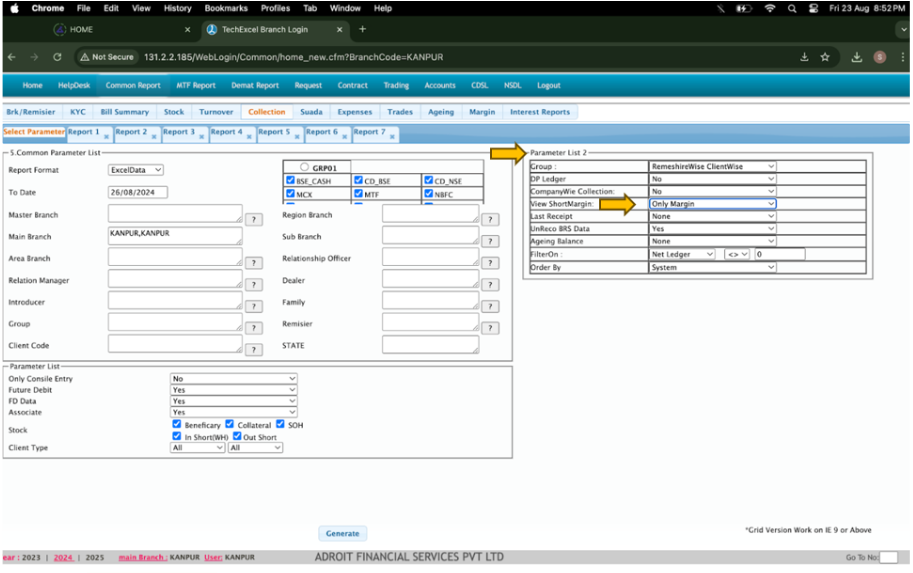This screenshot has height=573, width=913.
Task: Click the '?' lookup next to Client Code
Action: 254,348
